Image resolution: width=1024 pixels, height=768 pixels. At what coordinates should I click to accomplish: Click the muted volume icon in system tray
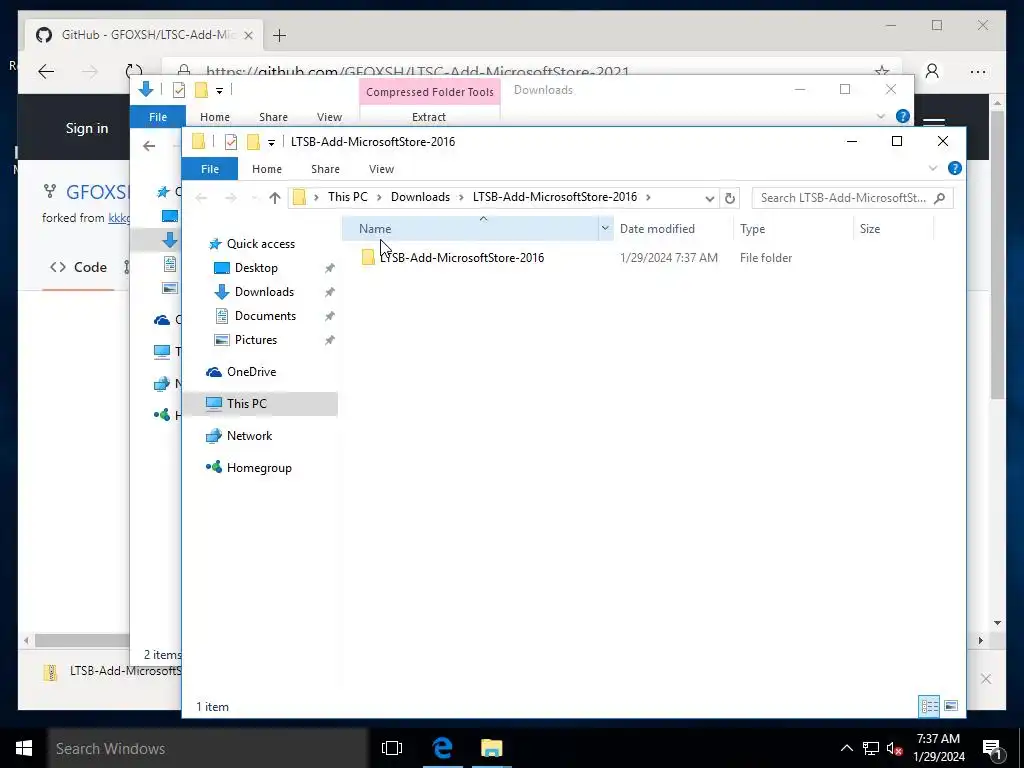pyautogui.click(x=894, y=748)
